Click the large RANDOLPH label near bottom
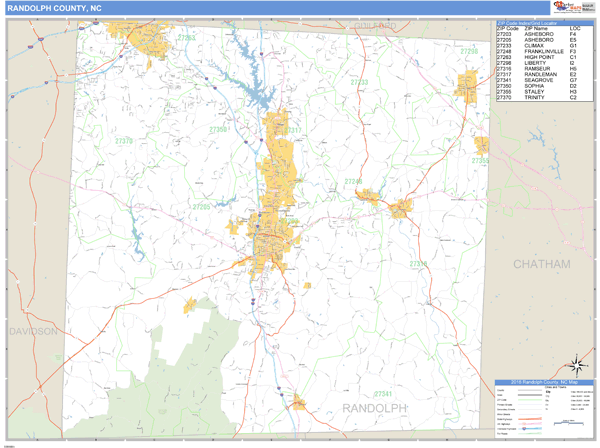Screen dimensions: 600x448 (375, 408)
